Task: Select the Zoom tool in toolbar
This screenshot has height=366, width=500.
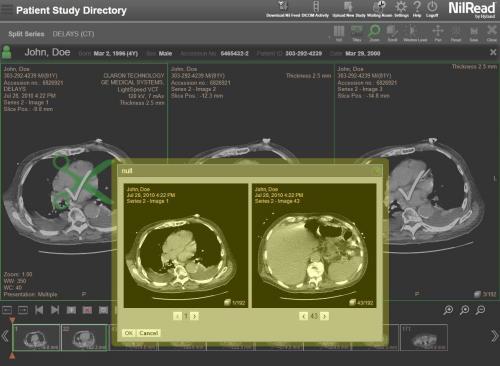Action: pyautogui.click(x=374, y=33)
